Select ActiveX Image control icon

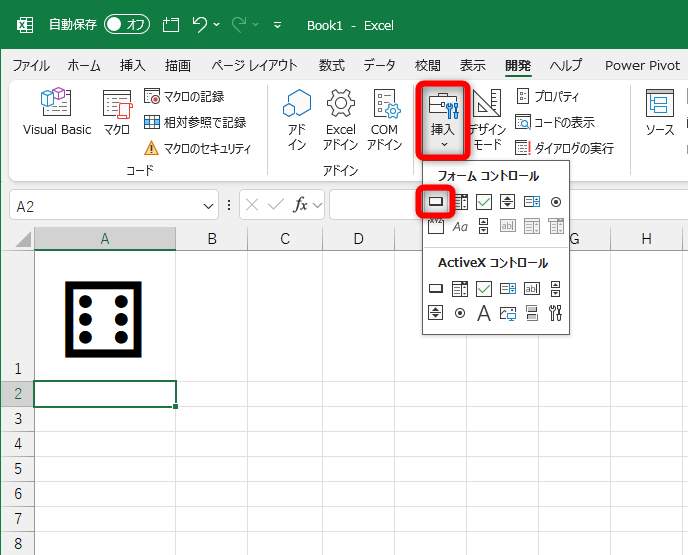pyautogui.click(x=508, y=313)
